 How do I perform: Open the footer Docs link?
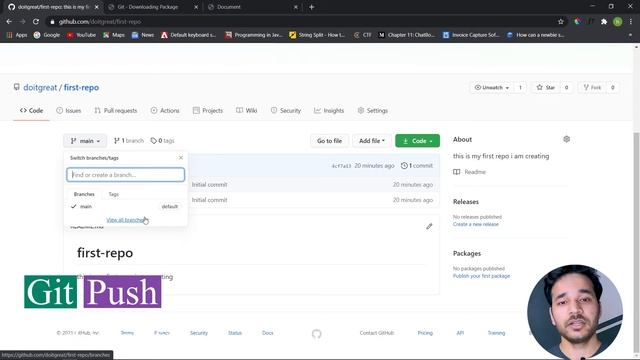[268, 333]
